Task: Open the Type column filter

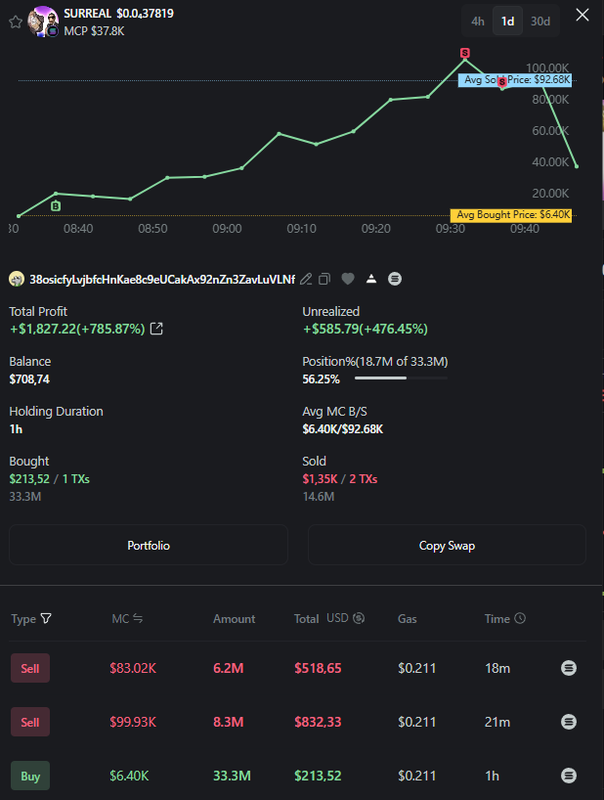Action: 46,619
